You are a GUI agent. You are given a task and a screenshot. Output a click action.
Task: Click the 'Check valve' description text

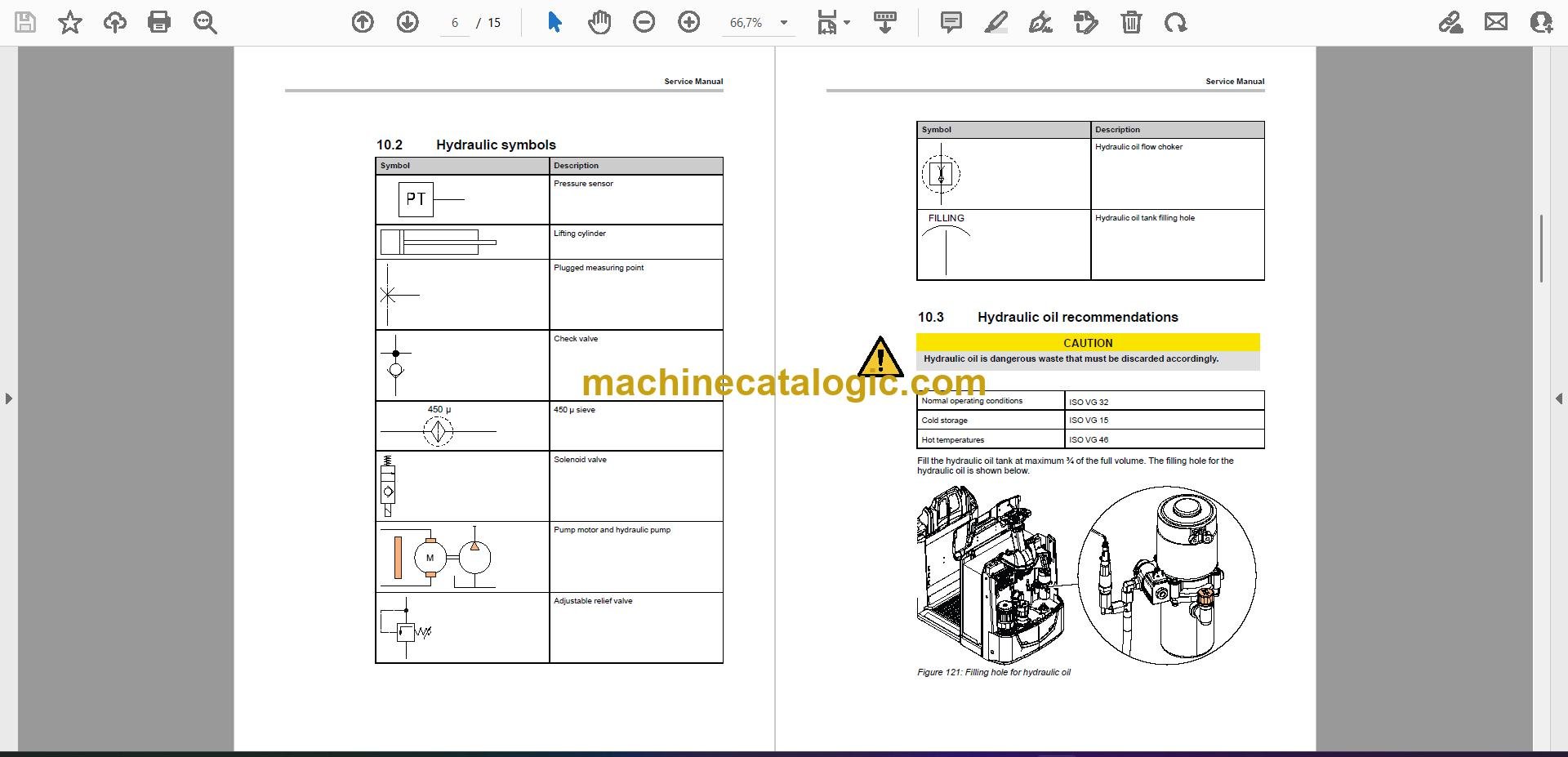(576, 339)
